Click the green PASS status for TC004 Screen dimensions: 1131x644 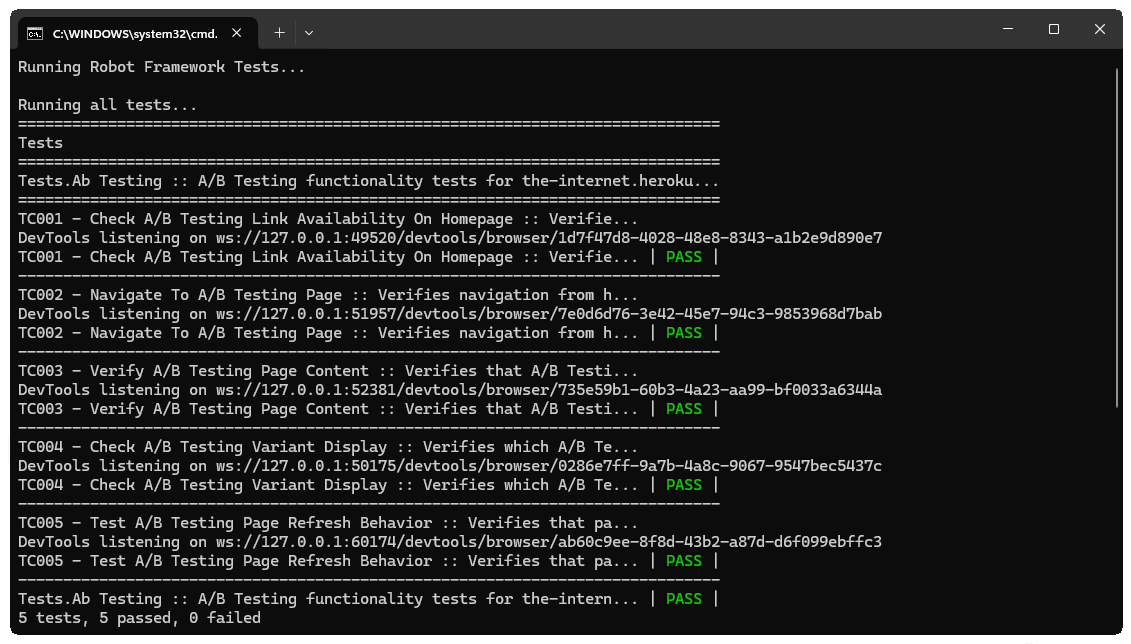click(x=684, y=485)
